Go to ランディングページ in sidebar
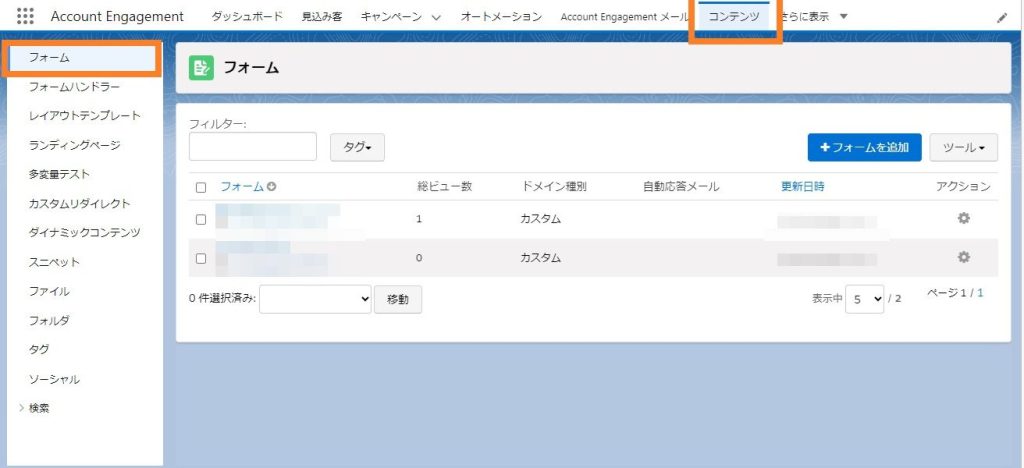Image resolution: width=1024 pixels, height=468 pixels. coord(74,145)
